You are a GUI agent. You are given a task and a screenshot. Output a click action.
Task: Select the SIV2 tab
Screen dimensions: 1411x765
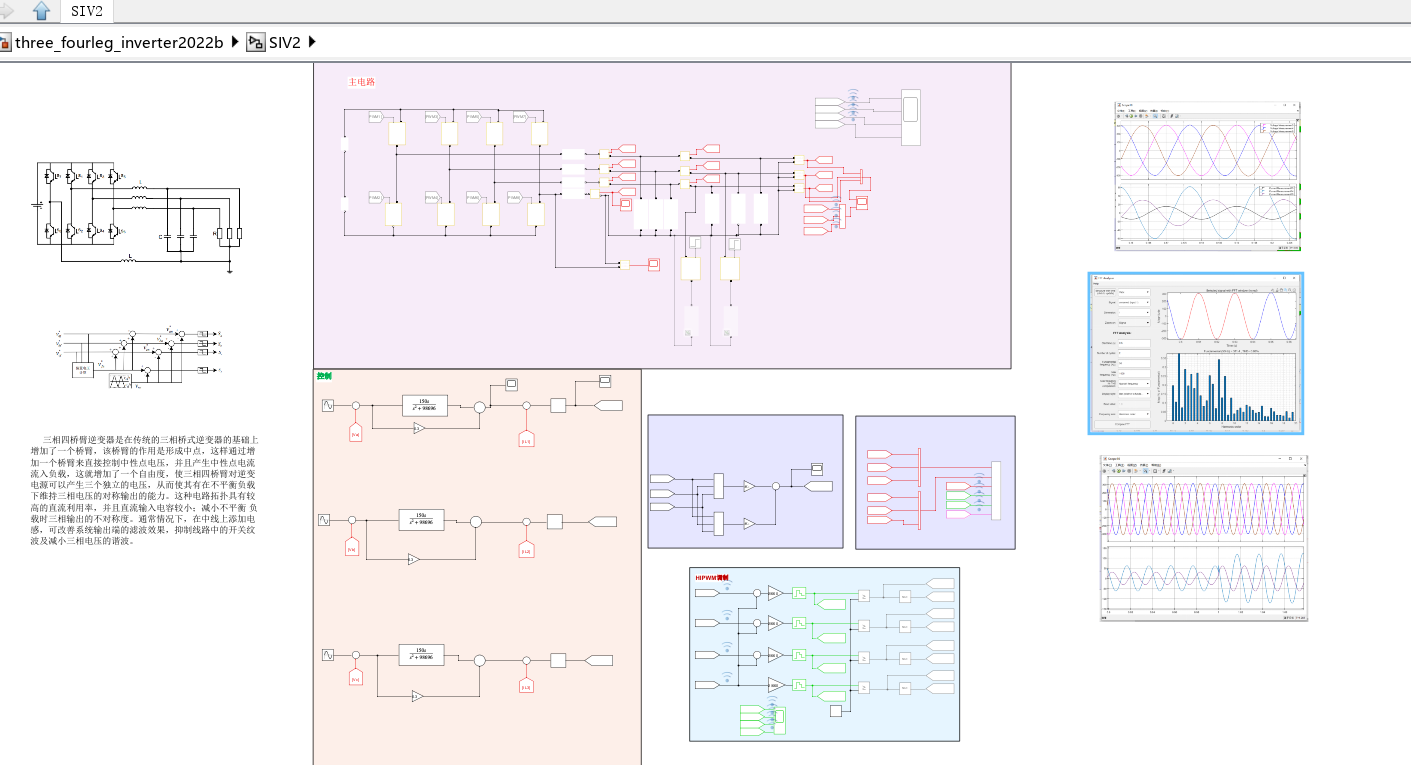[x=86, y=11]
